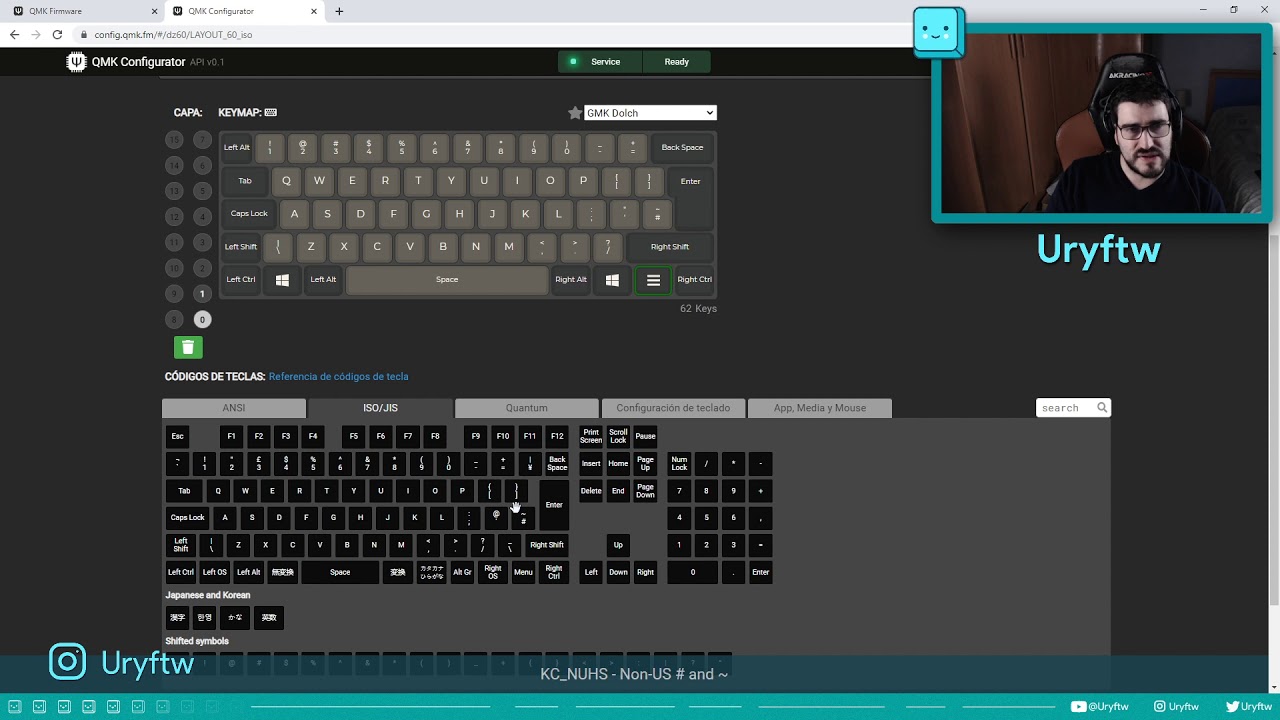This screenshot has width=1280, height=720.
Task: Open the Quantum keycodes tab
Action: pyautogui.click(x=527, y=408)
